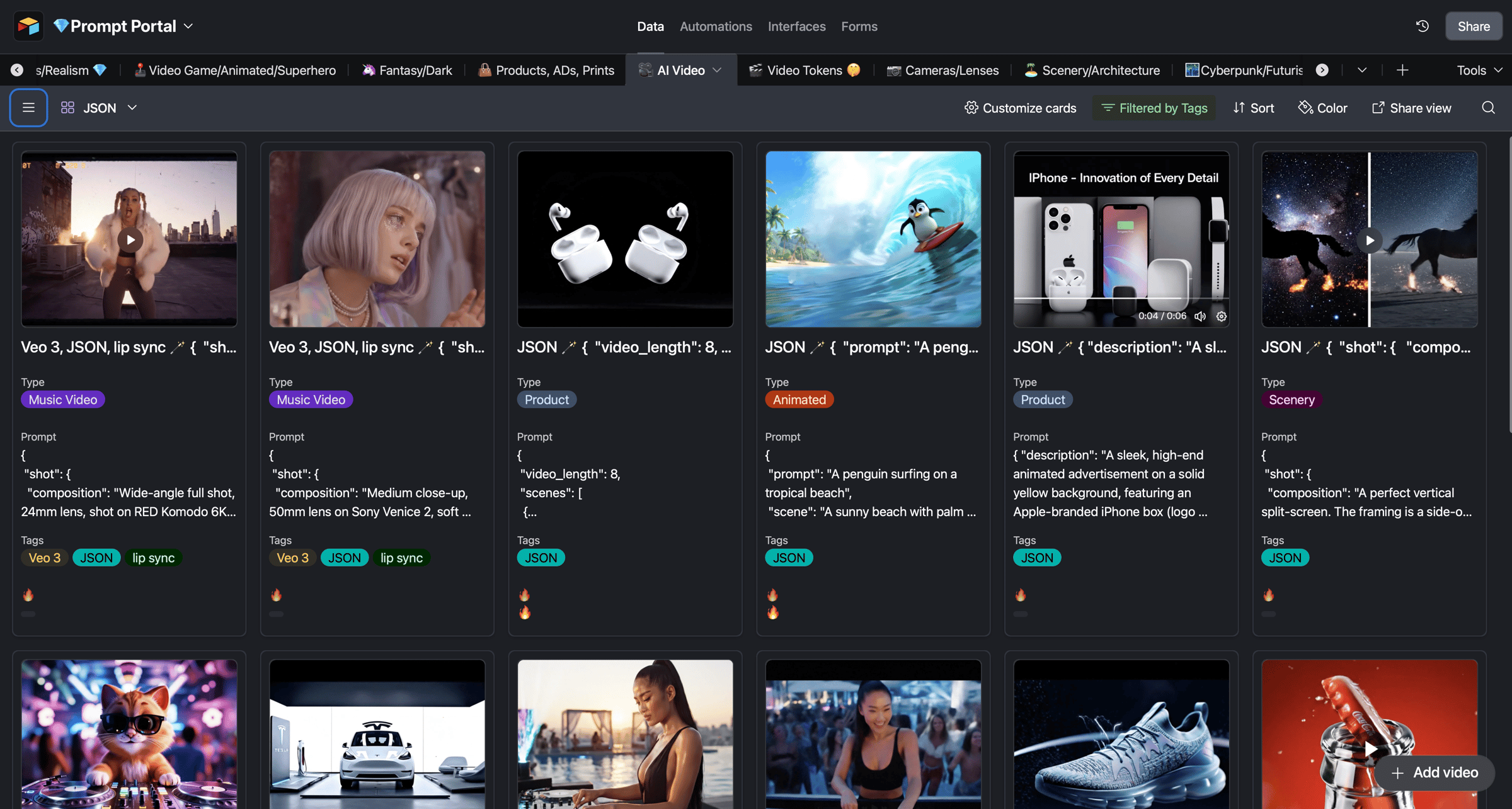Switch to the Data tab
Image resolution: width=1512 pixels, height=809 pixels.
pyautogui.click(x=650, y=26)
